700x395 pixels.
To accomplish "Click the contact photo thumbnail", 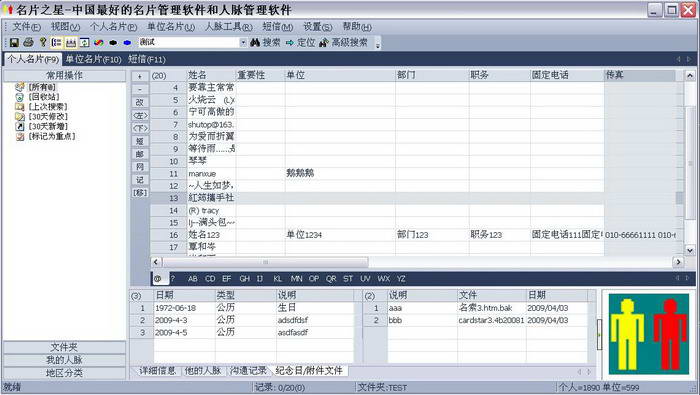I will click(x=649, y=334).
